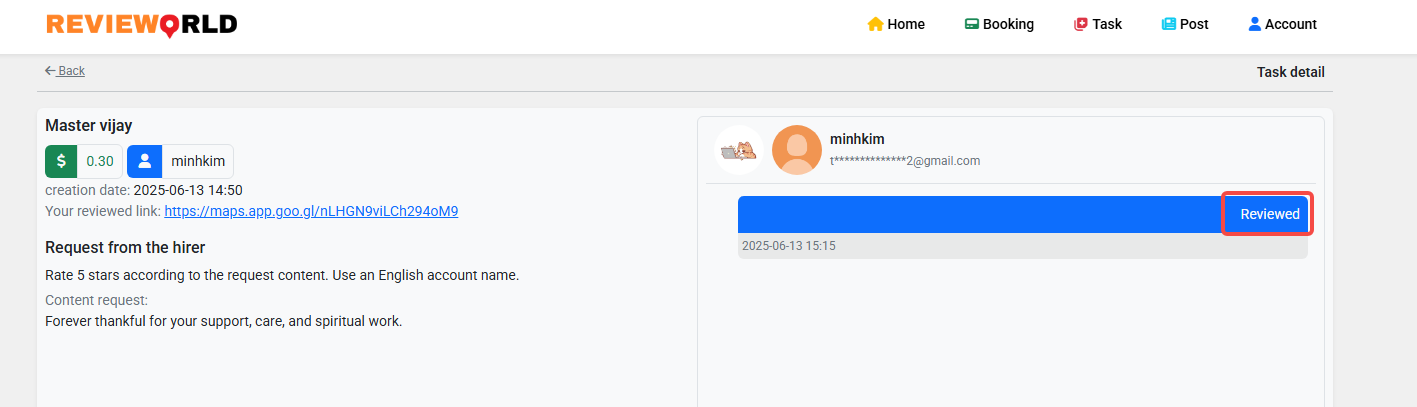Click the blue Post newspaper icon
The height and width of the screenshot is (407, 1417).
(x=1168, y=24)
